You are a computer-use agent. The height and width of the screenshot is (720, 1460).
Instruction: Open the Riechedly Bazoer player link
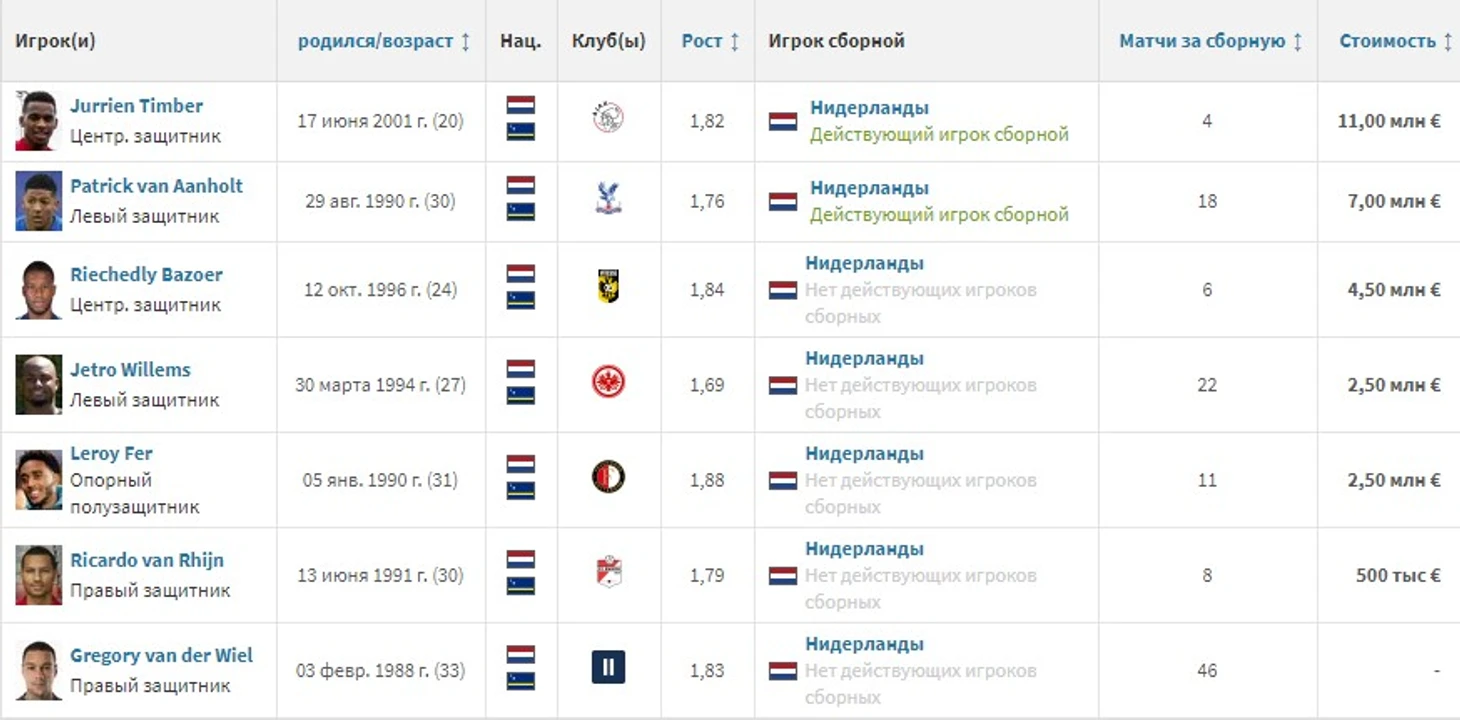[146, 275]
